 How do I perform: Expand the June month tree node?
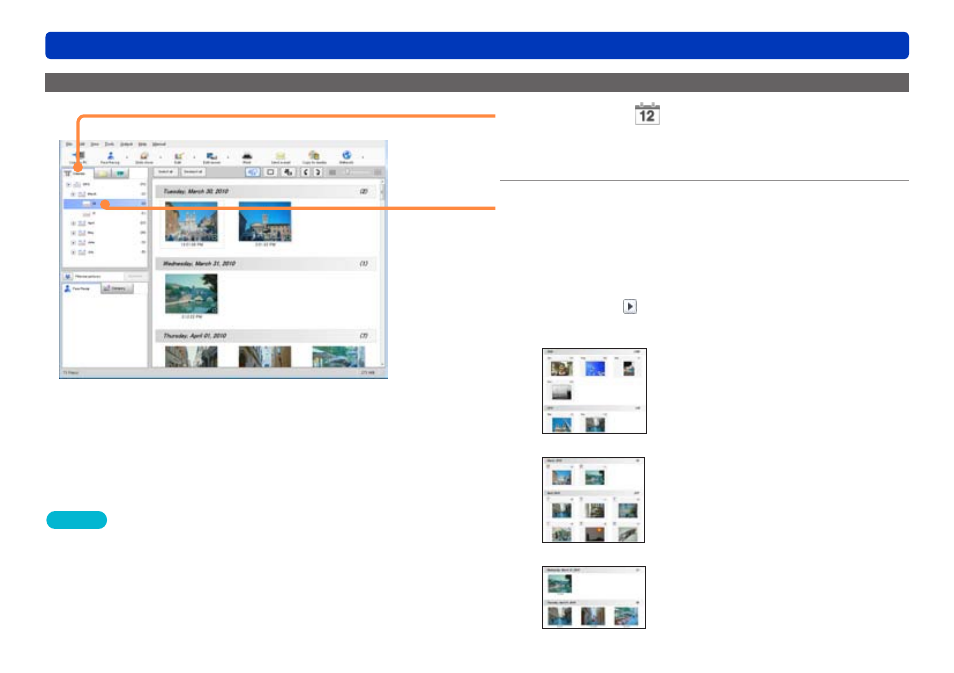73,243
